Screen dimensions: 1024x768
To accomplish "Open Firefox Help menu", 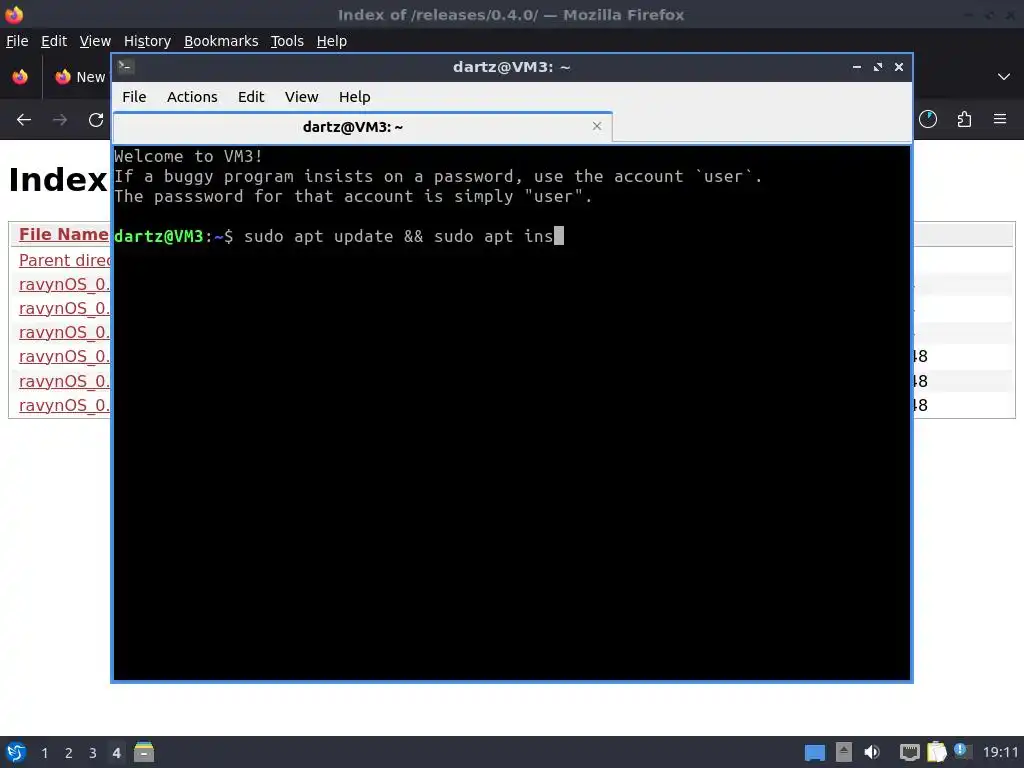I will click(x=332, y=41).
